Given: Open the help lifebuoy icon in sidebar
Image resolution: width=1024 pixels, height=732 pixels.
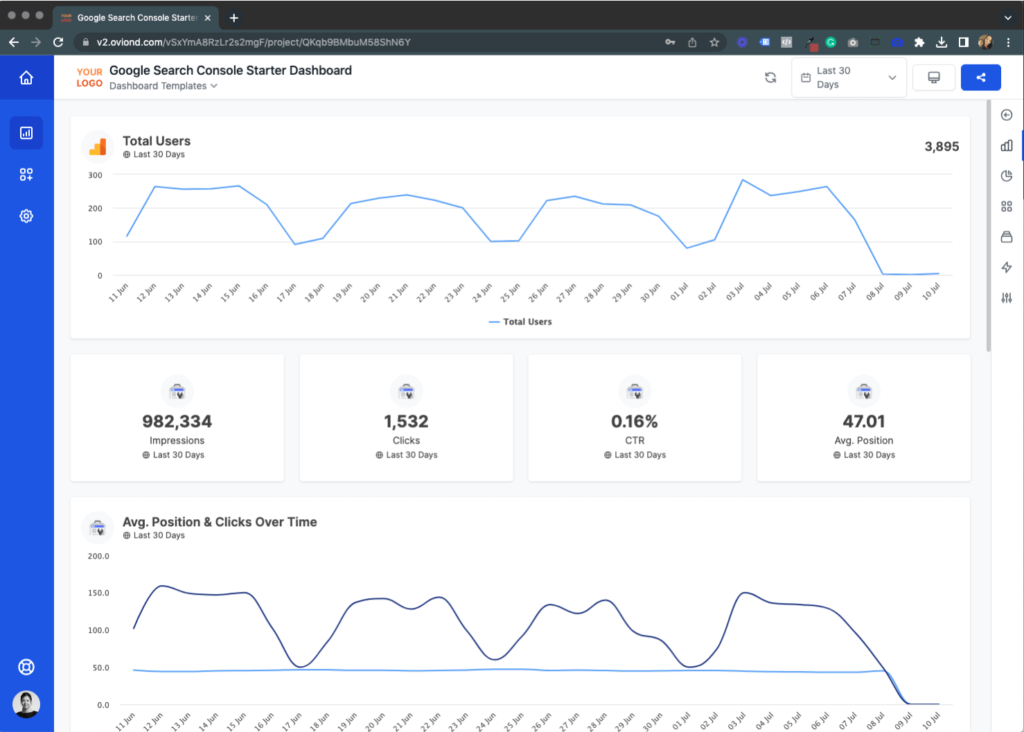Looking at the screenshot, I should pos(26,667).
